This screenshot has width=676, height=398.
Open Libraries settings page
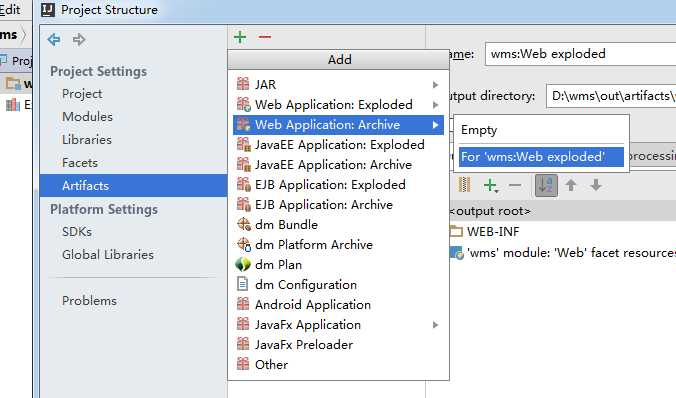[87, 139]
